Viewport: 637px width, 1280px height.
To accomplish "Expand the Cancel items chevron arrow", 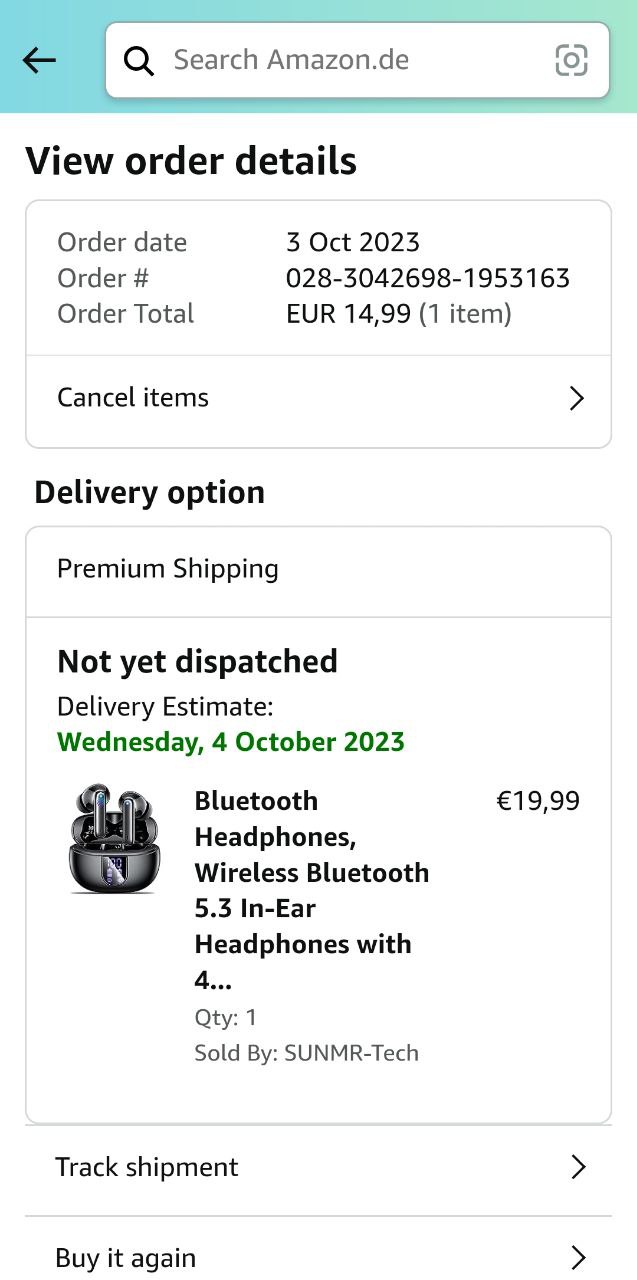I will tap(576, 399).
